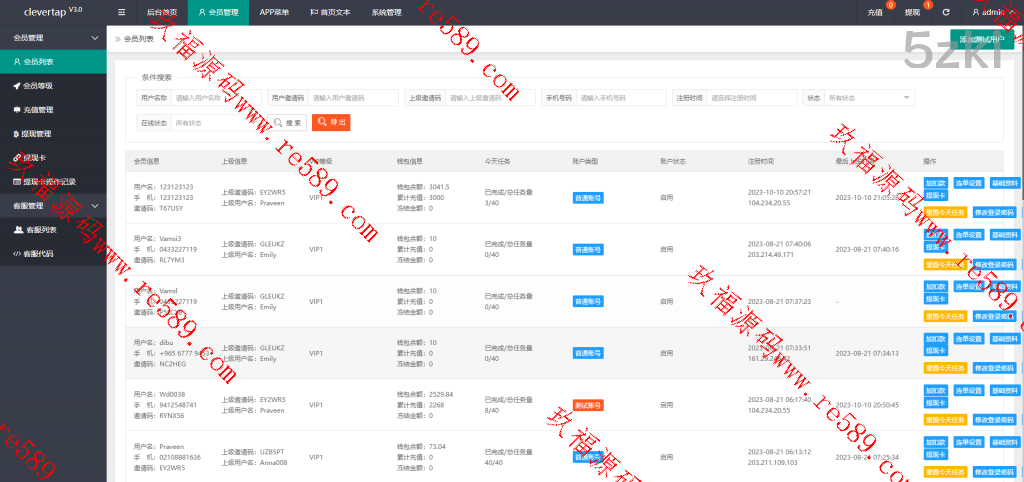Open the 在线状态 dropdown filter
Image resolution: width=1024 pixels, height=482 pixels.
pos(217,122)
